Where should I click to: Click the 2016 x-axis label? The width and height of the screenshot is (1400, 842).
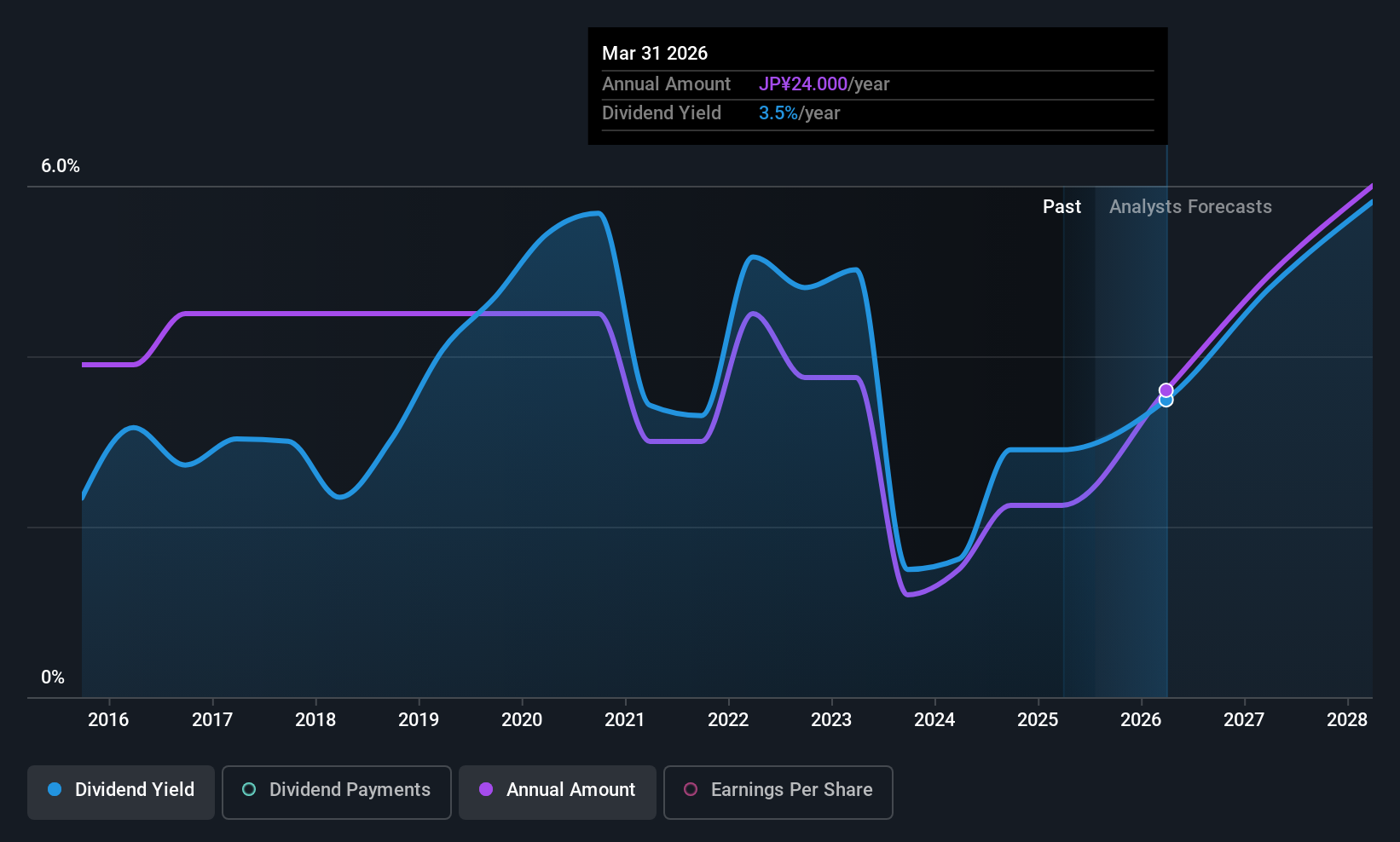point(108,719)
